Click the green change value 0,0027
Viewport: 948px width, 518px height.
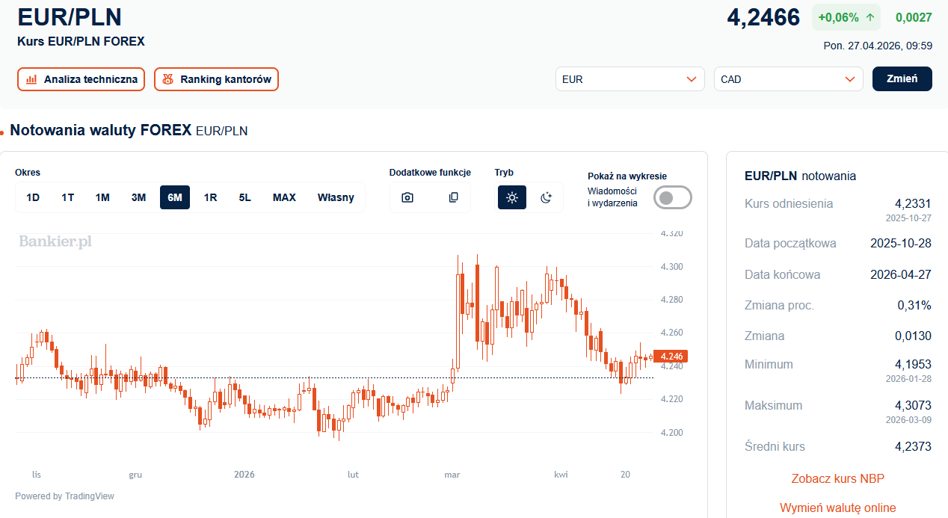click(914, 18)
